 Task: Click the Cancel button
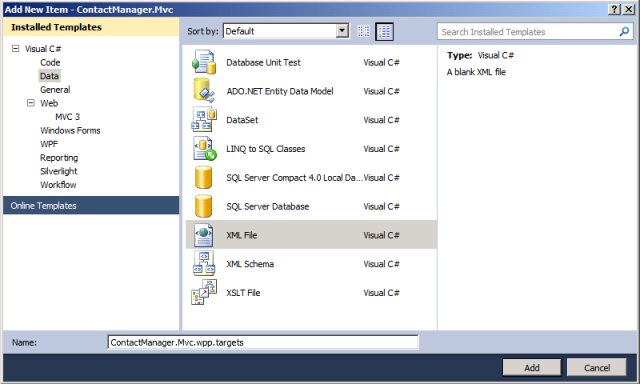597,368
